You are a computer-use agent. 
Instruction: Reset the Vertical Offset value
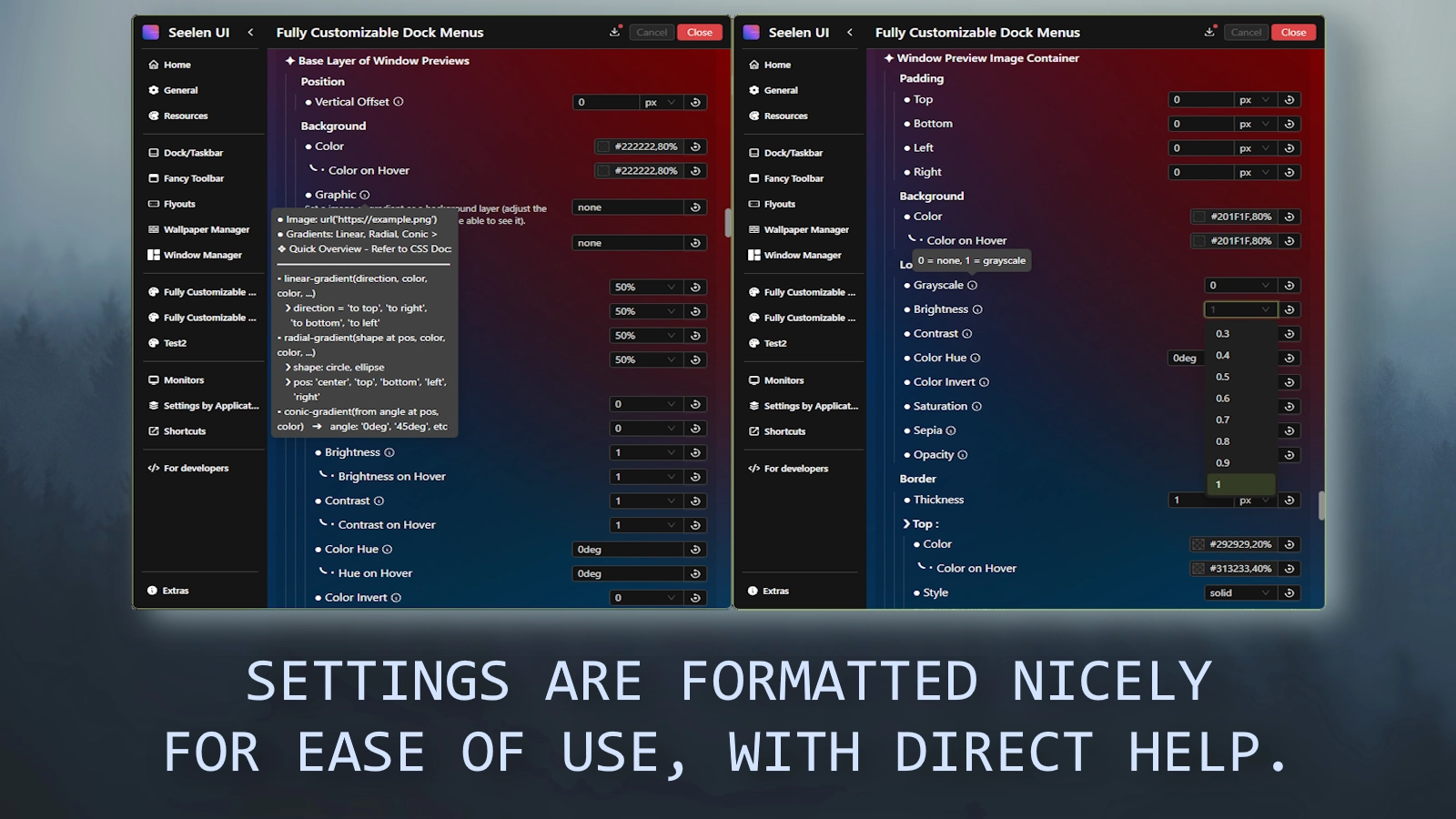pos(694,102)
